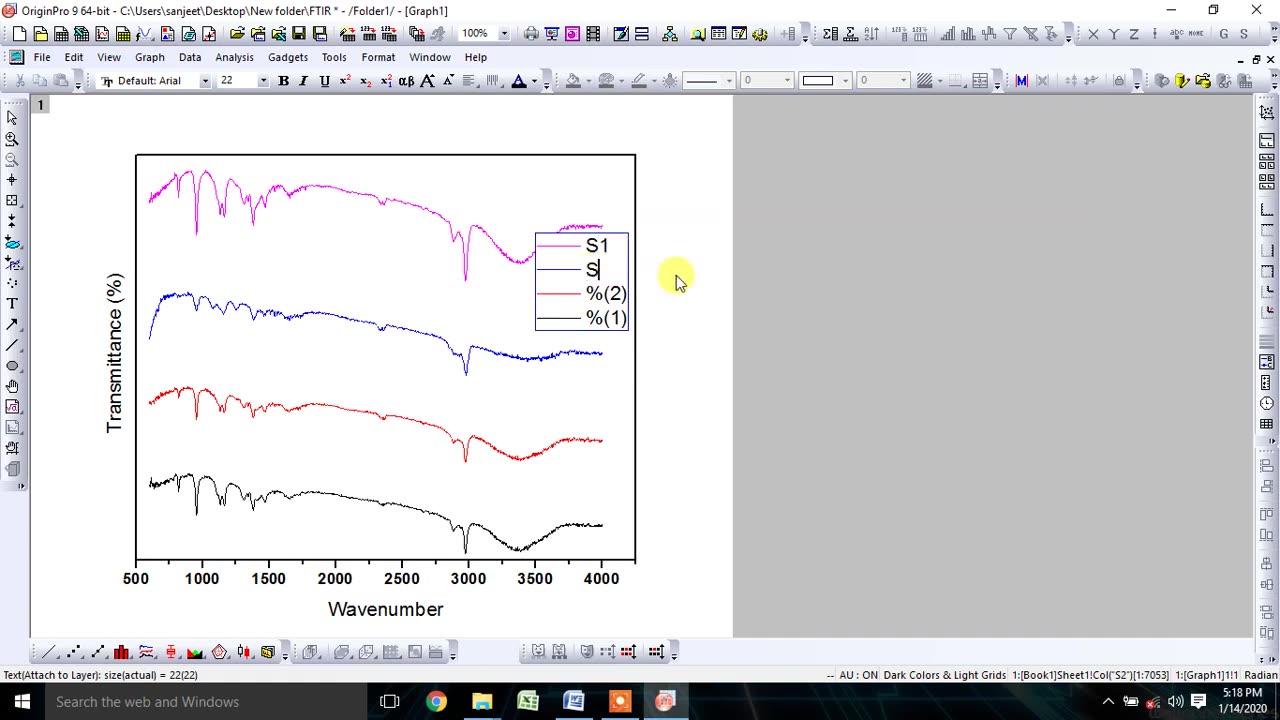
Task: Click the Add Data Filter funnel icon
Action: 1010,34
